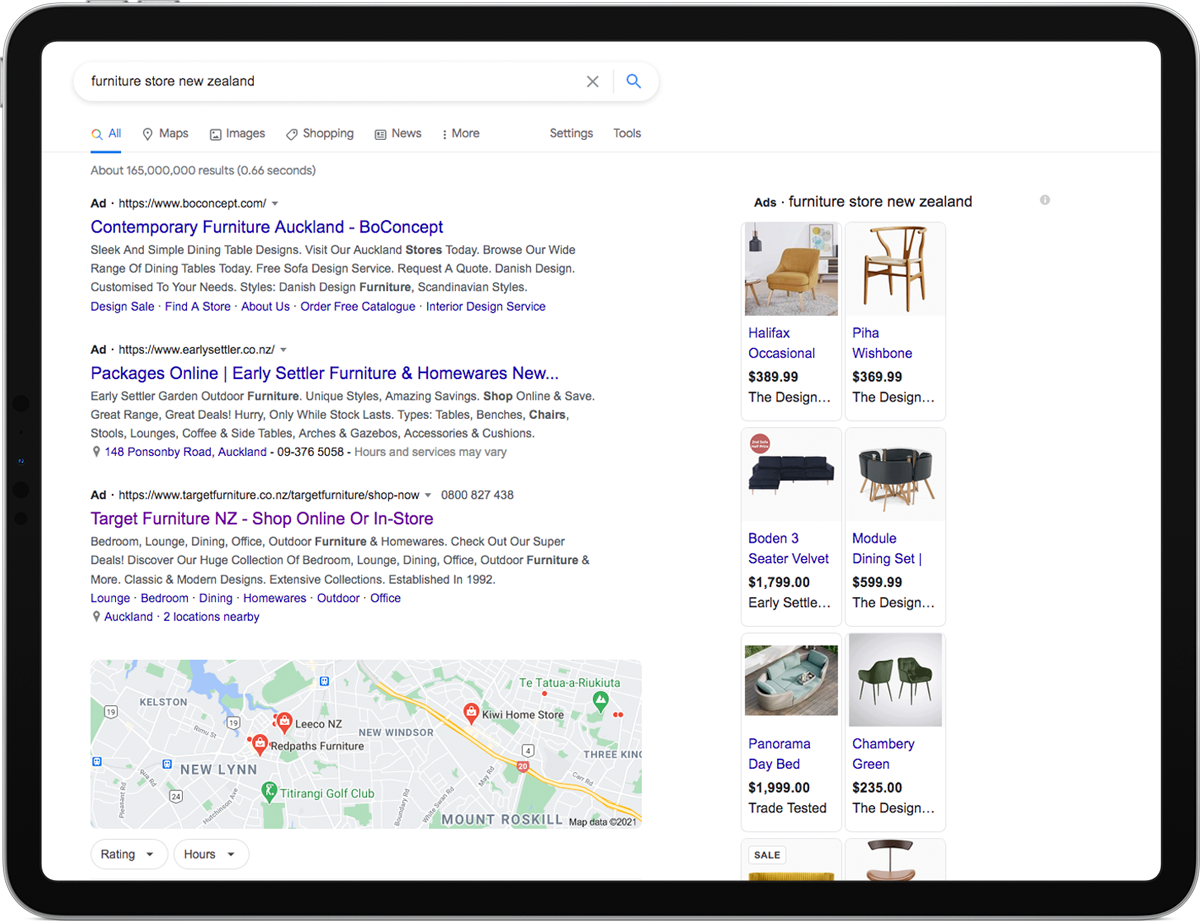Click the blue magnifier search icon

[x=633, y=82]
